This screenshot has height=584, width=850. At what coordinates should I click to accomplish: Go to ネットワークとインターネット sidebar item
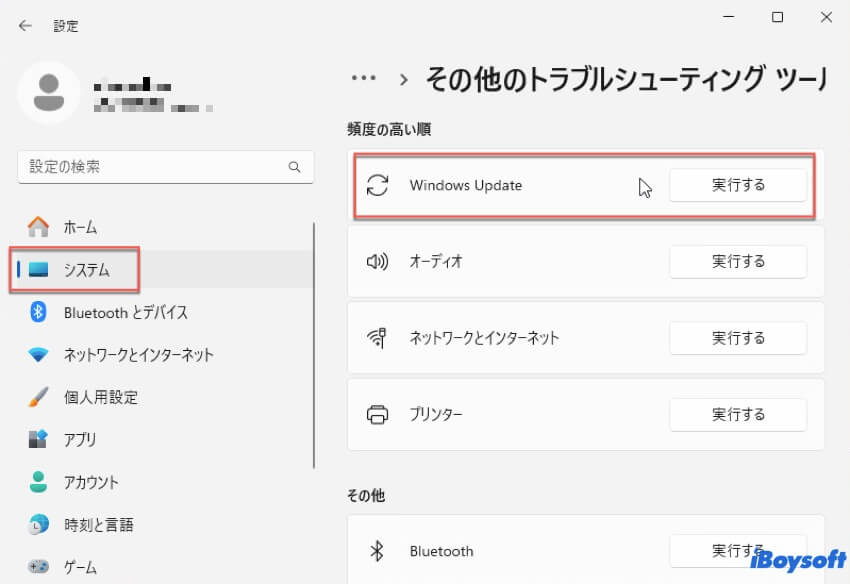(138, 355)
